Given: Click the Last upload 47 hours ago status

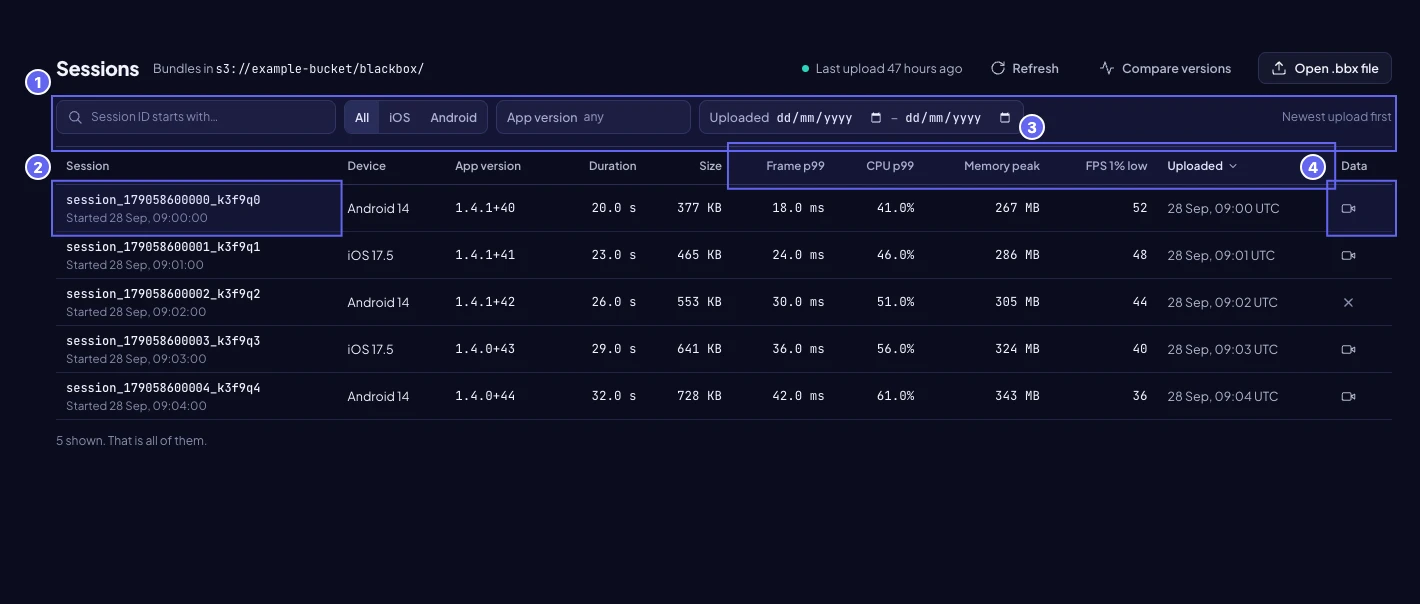Looking at the screenshot, I should click(x=882, y=69).
